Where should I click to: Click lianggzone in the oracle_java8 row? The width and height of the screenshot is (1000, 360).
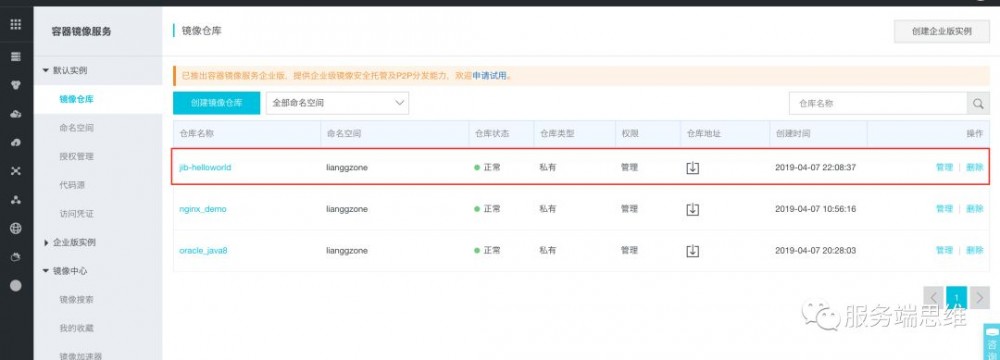click(x=347, y=251)
